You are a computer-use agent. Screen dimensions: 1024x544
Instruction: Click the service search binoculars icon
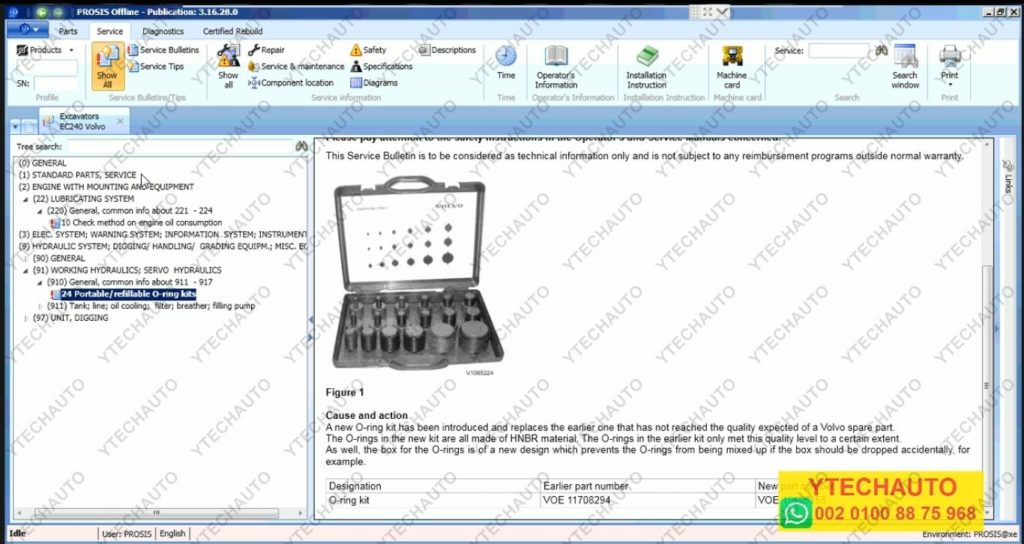point(882,50)
